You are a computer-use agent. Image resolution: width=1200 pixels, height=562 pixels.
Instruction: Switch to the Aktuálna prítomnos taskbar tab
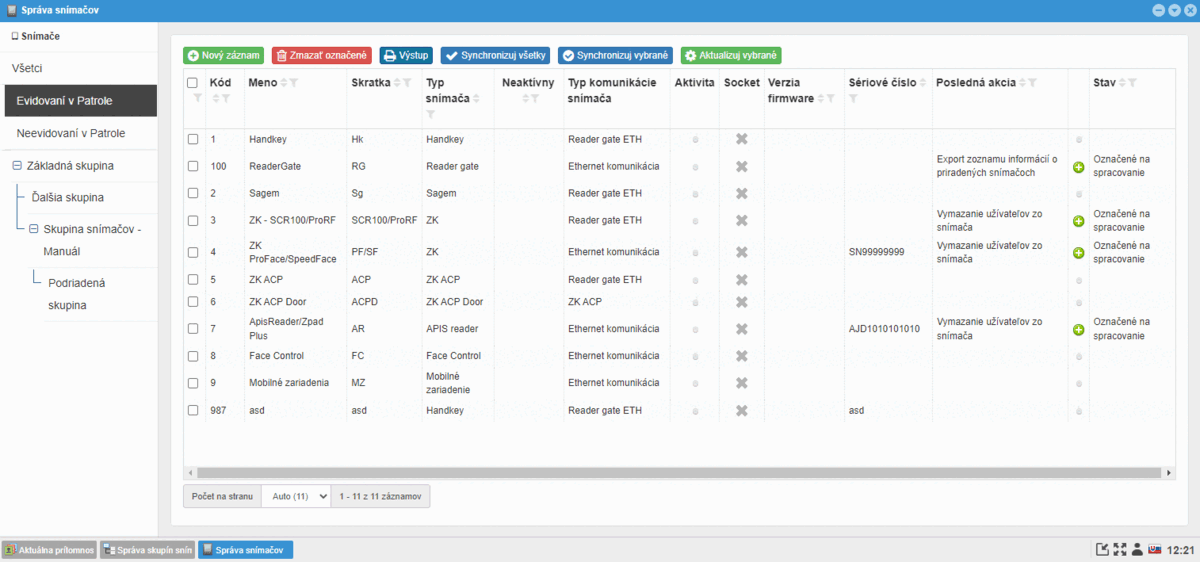49,550
